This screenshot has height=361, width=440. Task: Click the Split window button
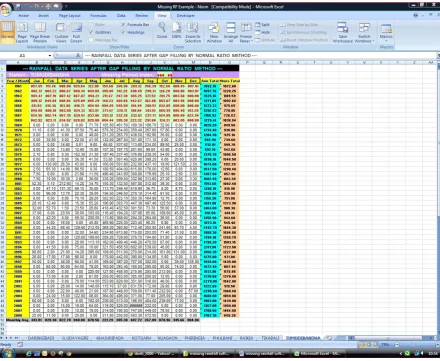[263, 25]
